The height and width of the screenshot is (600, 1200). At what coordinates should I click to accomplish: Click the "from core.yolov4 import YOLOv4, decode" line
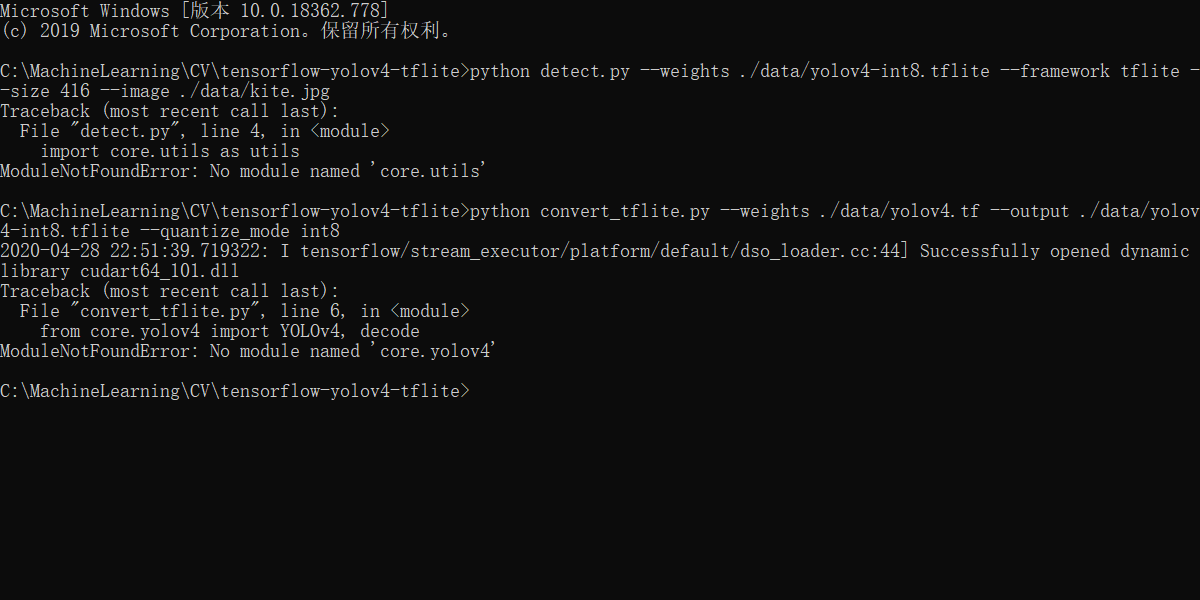click(x=230, y=331)
